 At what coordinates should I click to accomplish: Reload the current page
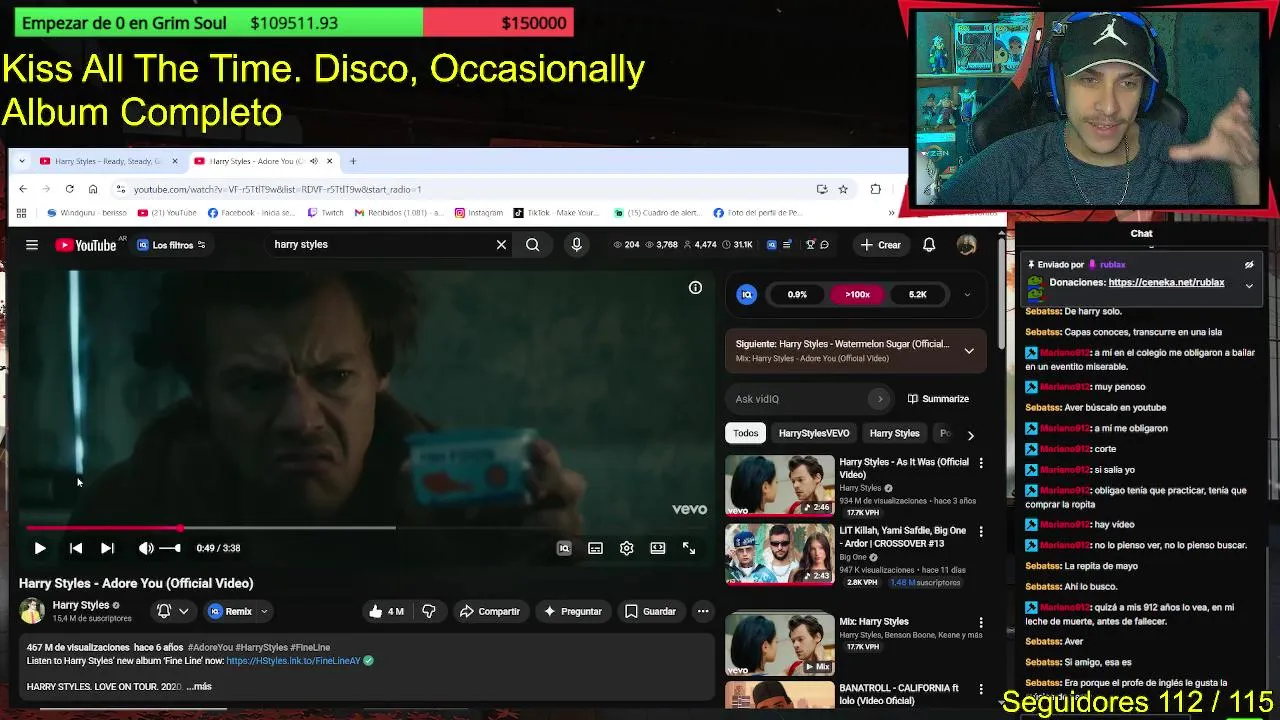(x=69, y=189)
